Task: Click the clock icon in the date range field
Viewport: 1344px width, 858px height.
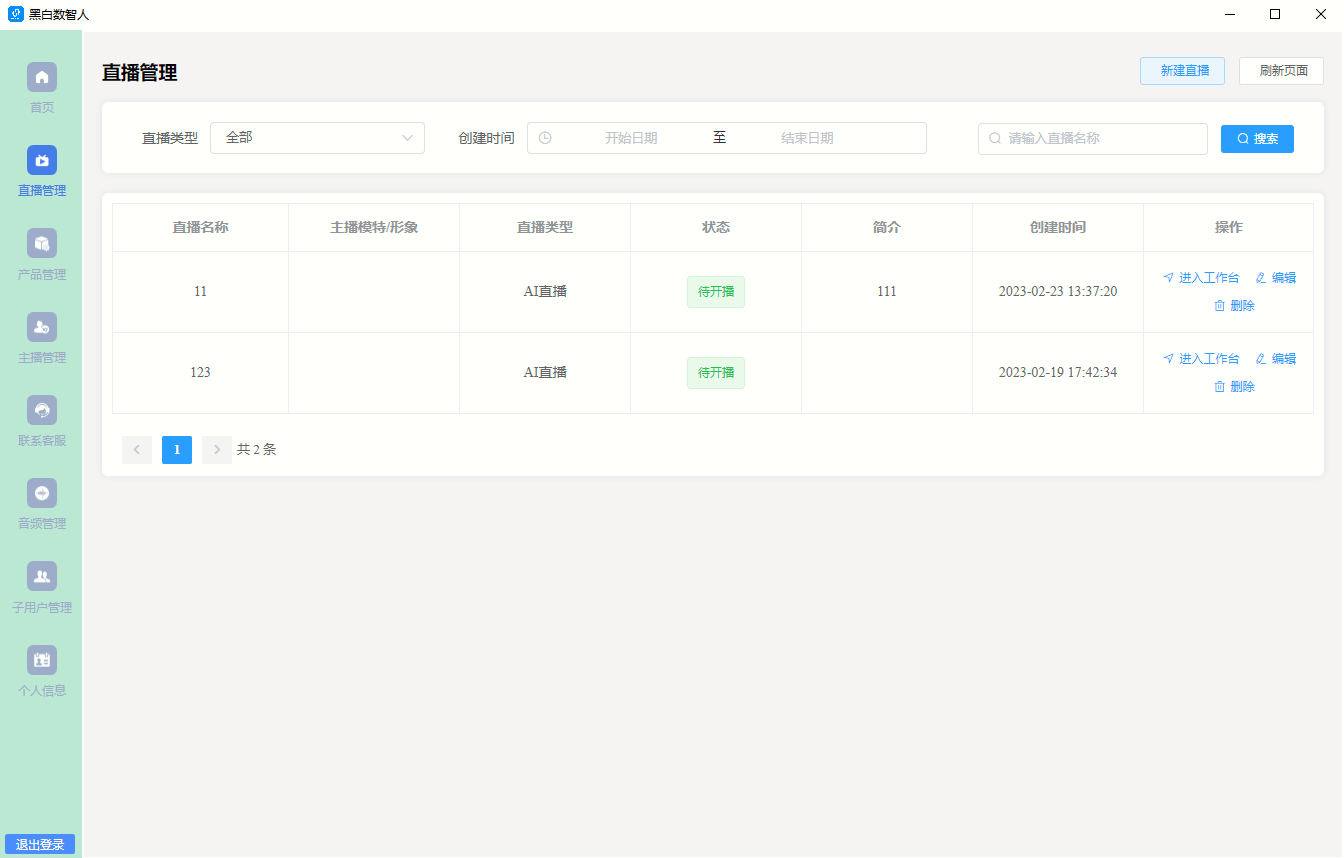Action: pos(545,138)
